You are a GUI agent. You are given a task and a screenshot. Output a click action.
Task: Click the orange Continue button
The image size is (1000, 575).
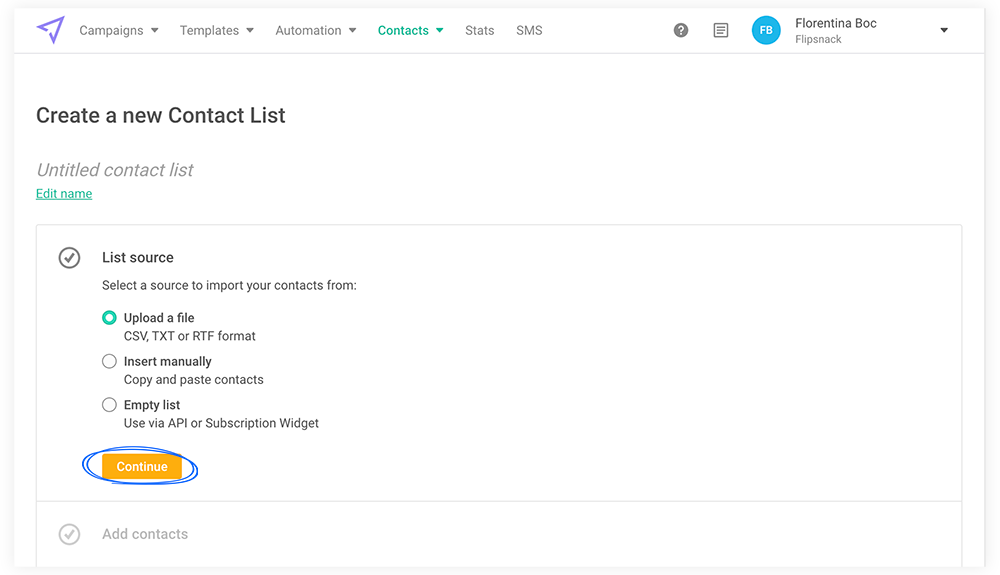click(142, 467)
